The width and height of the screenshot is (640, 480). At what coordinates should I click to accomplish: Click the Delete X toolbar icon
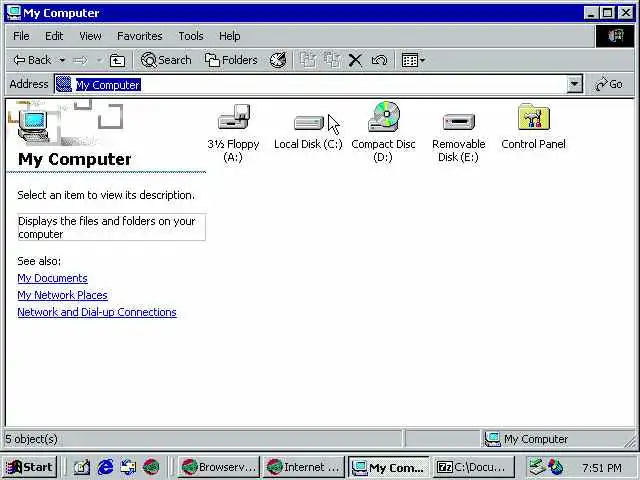click(355, 60)
